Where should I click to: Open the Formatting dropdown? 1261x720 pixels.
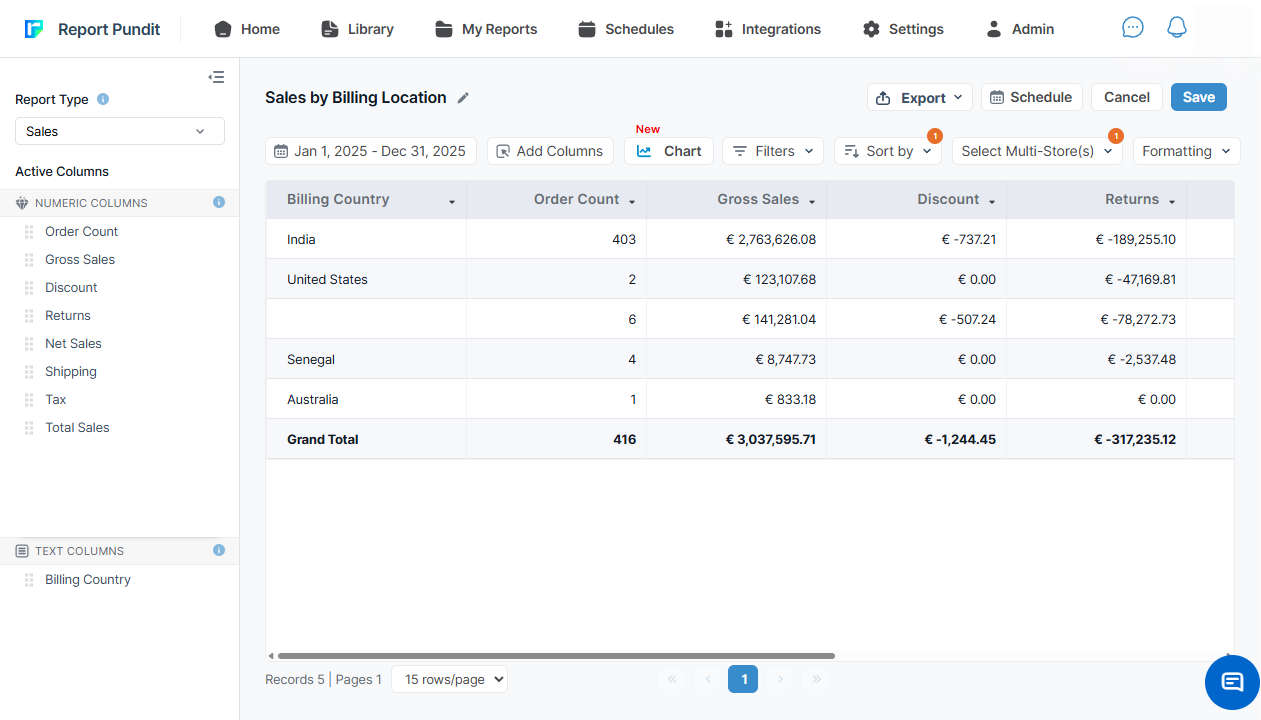tap(1187, 151)
